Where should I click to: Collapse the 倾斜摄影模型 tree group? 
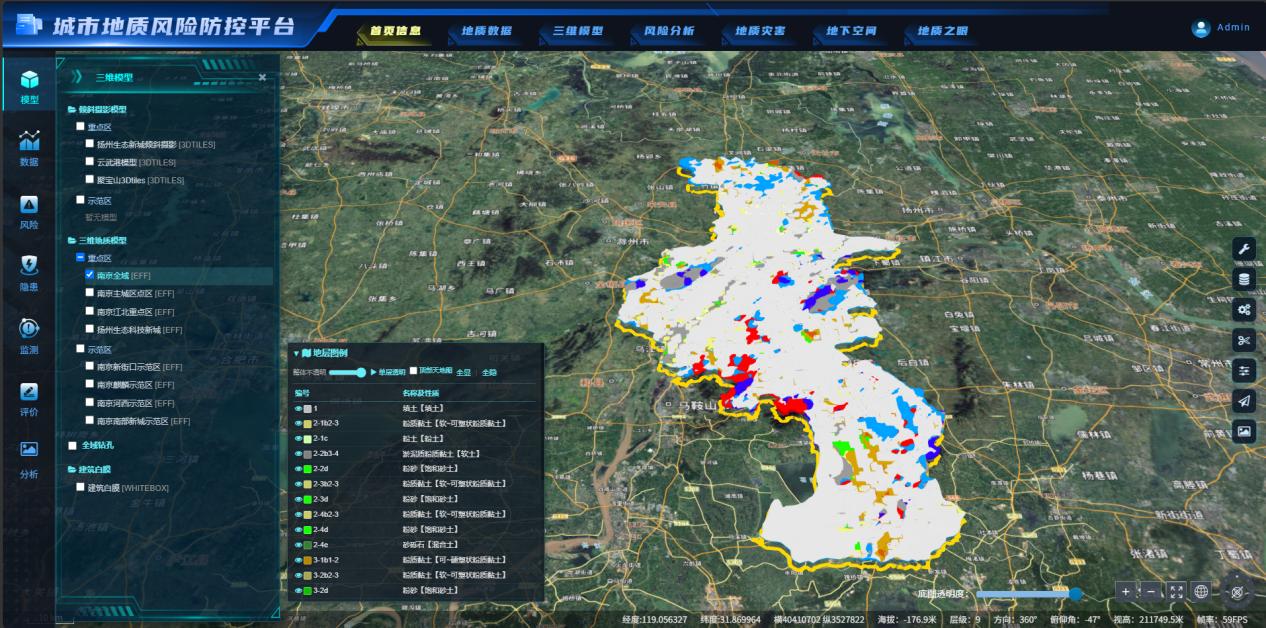(72, 109)
